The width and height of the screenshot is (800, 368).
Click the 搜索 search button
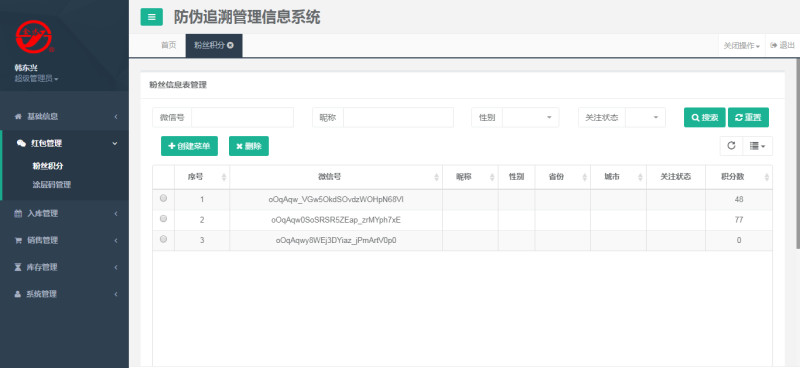[x=705, y=117]
